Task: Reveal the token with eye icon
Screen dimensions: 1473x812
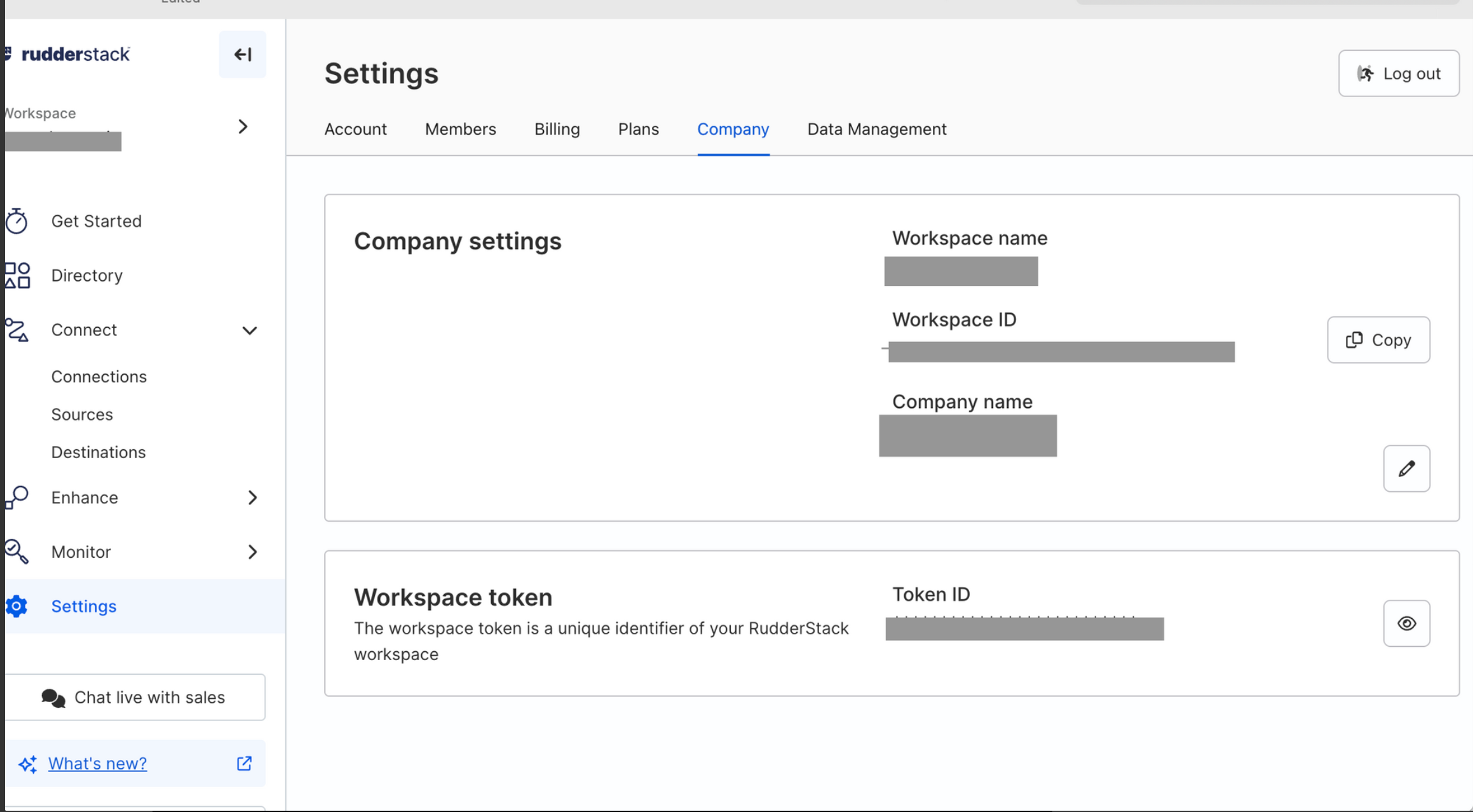Action: (1406, 623)
